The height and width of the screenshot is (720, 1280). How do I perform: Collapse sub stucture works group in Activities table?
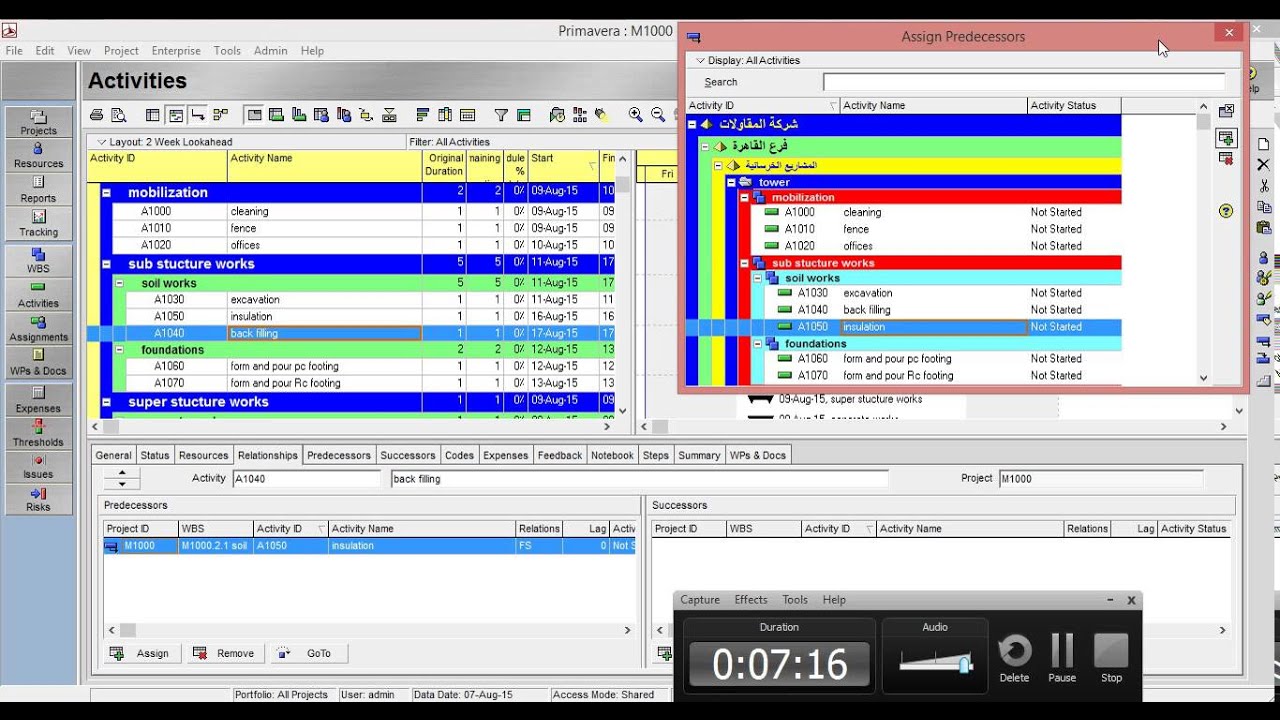(106, 265)
